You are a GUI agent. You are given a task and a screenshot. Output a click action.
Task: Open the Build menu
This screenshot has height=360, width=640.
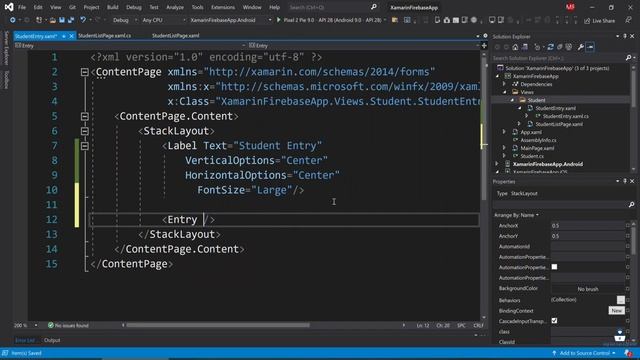pyautogui.click(x=112, y=7)
